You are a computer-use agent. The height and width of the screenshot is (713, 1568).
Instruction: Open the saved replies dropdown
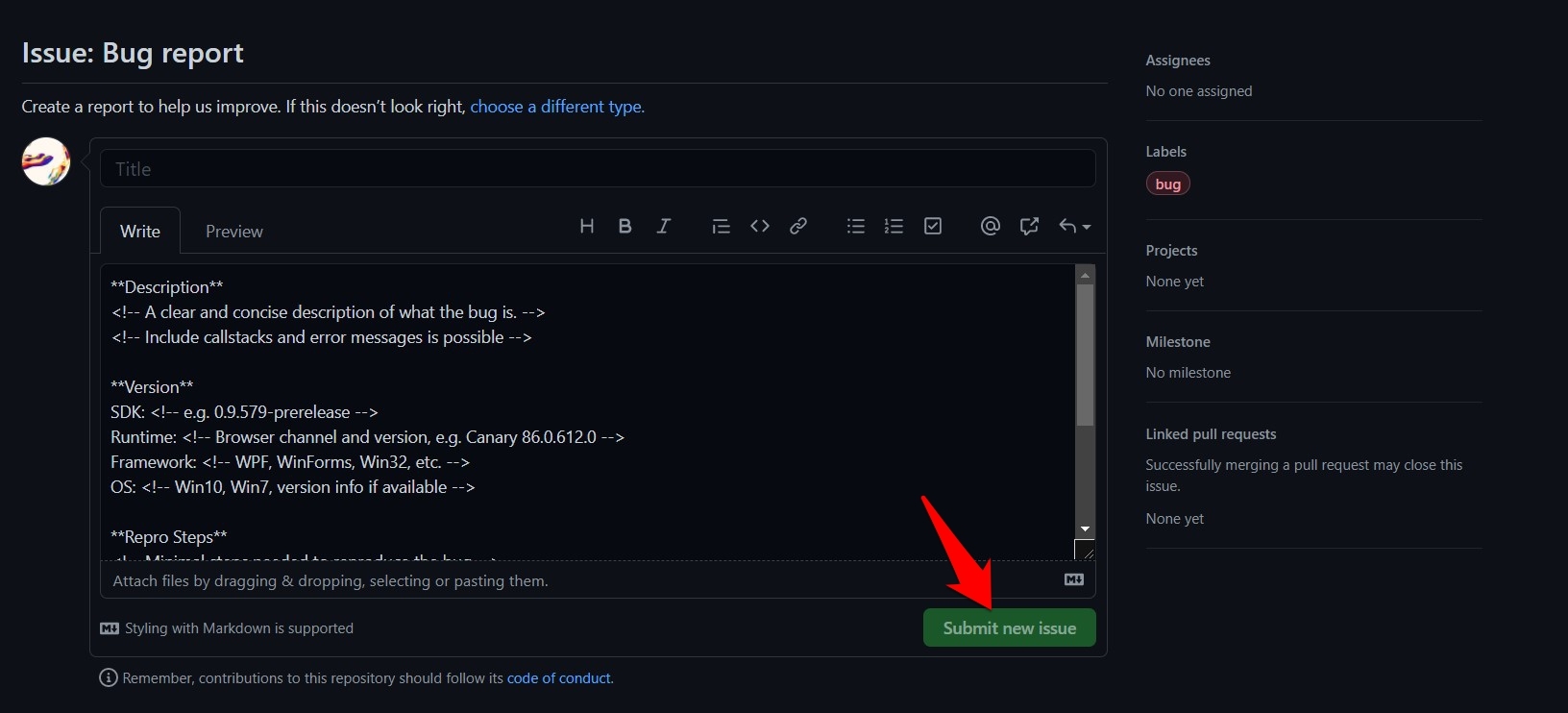click(x=1074, y=226)
